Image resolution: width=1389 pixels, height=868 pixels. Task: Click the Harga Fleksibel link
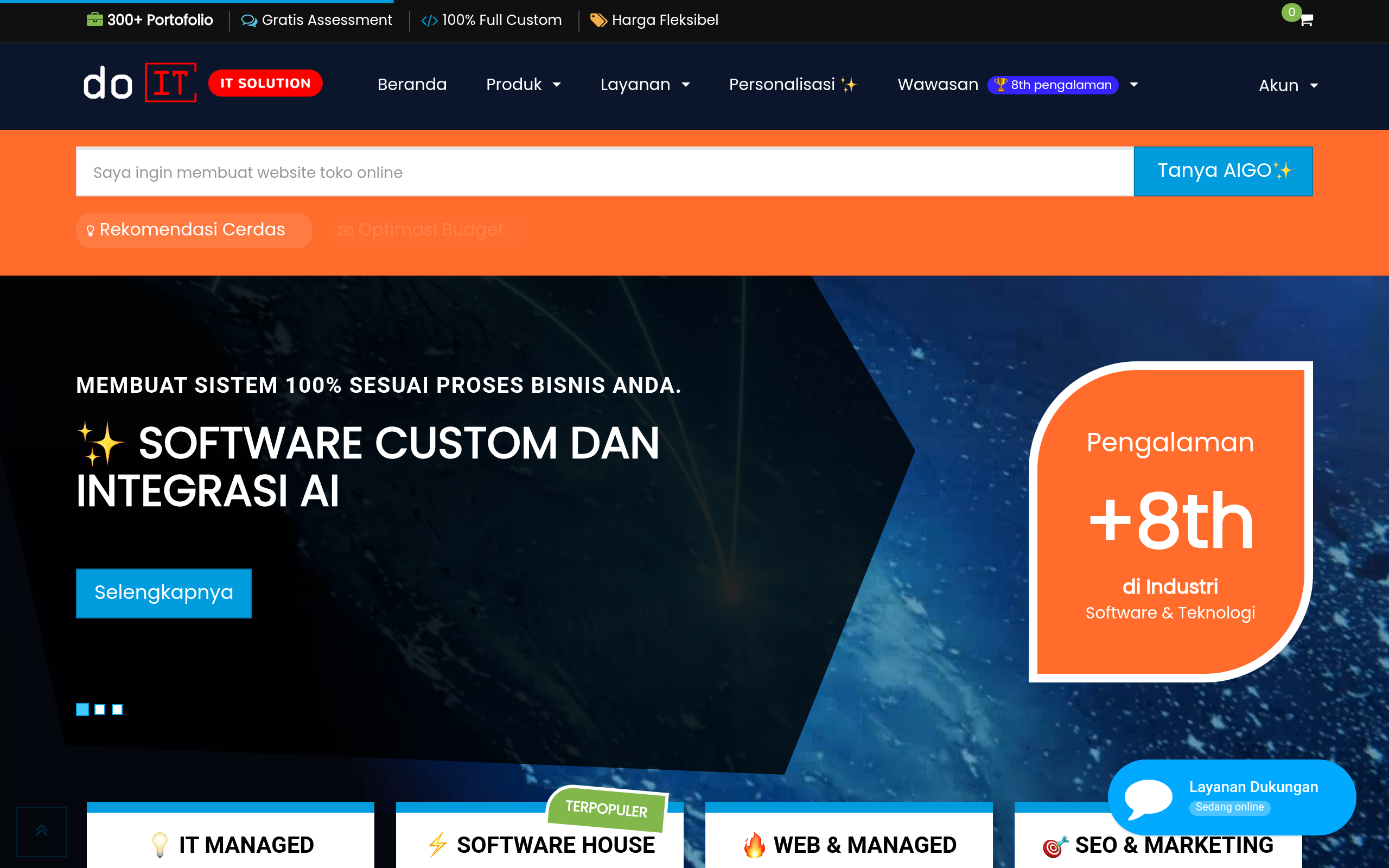654,20
